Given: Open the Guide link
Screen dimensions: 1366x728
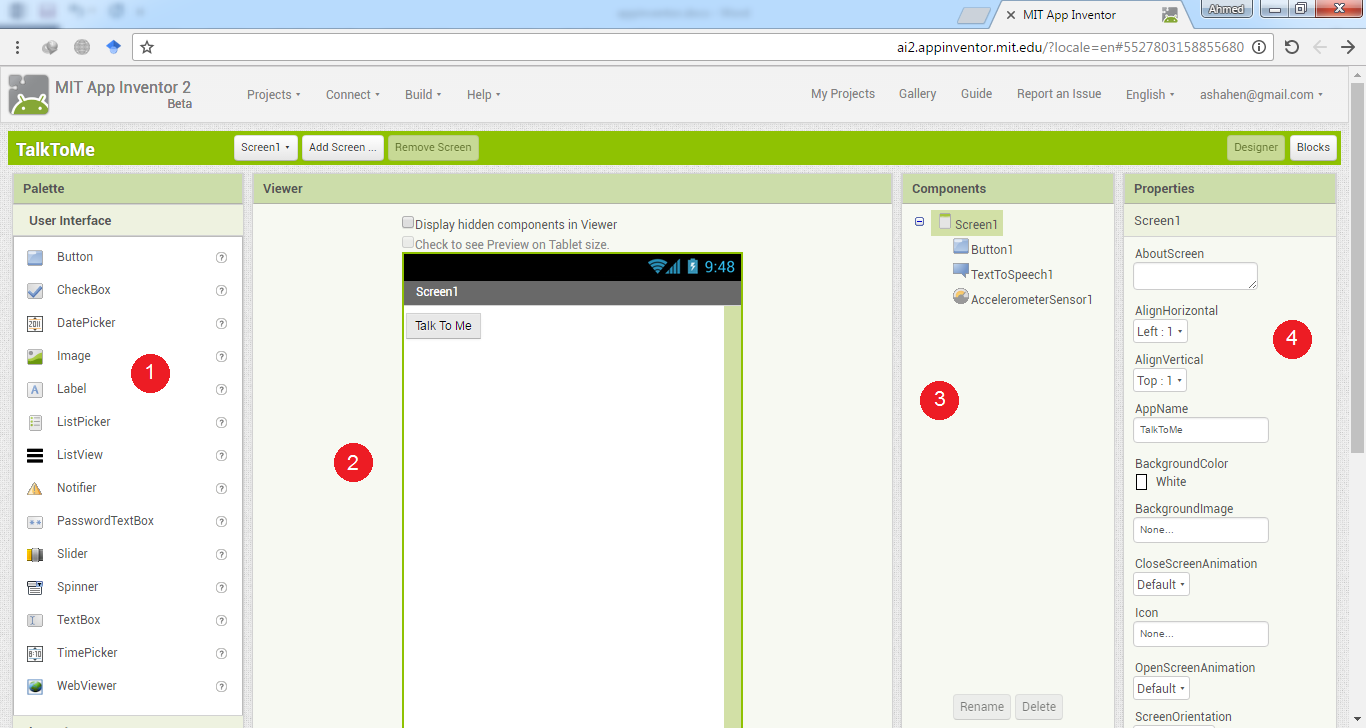Looking at the screenshot, I should [x=976, y=94].
